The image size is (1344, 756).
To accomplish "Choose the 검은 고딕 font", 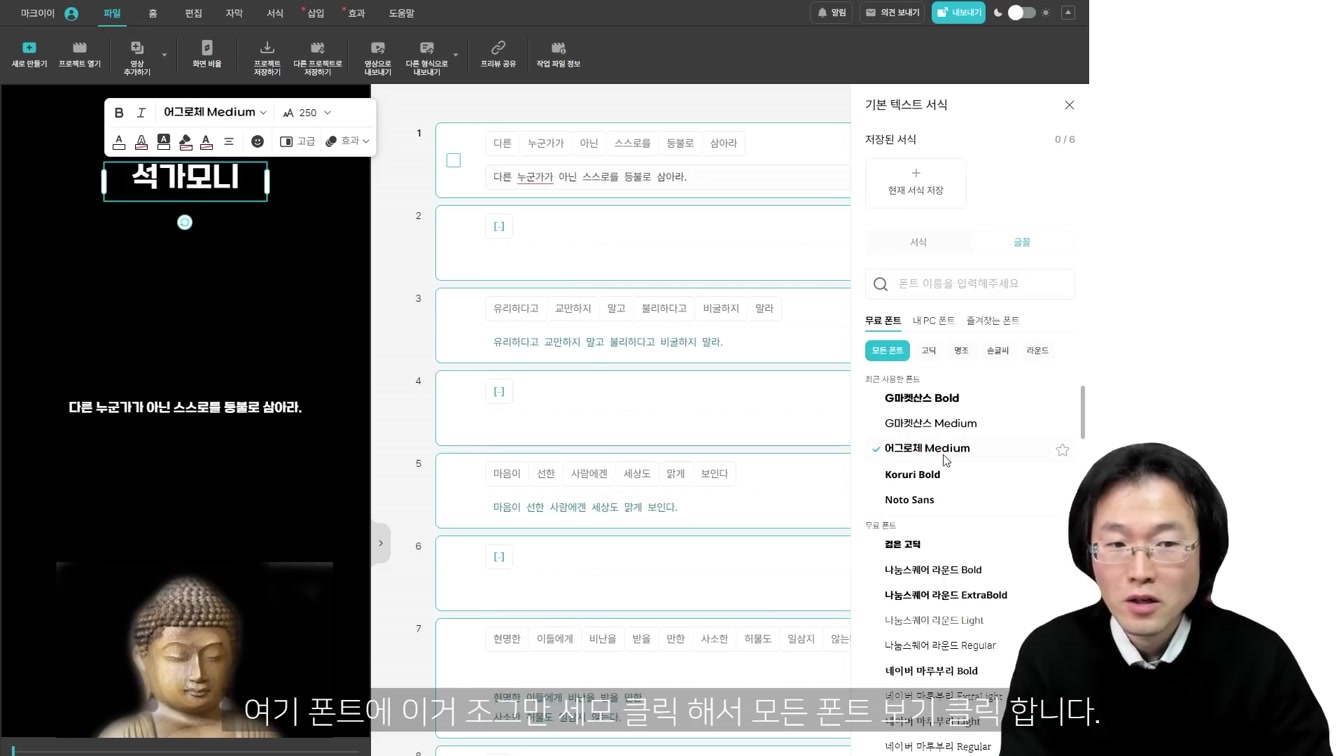I will (x=902, y=545).
